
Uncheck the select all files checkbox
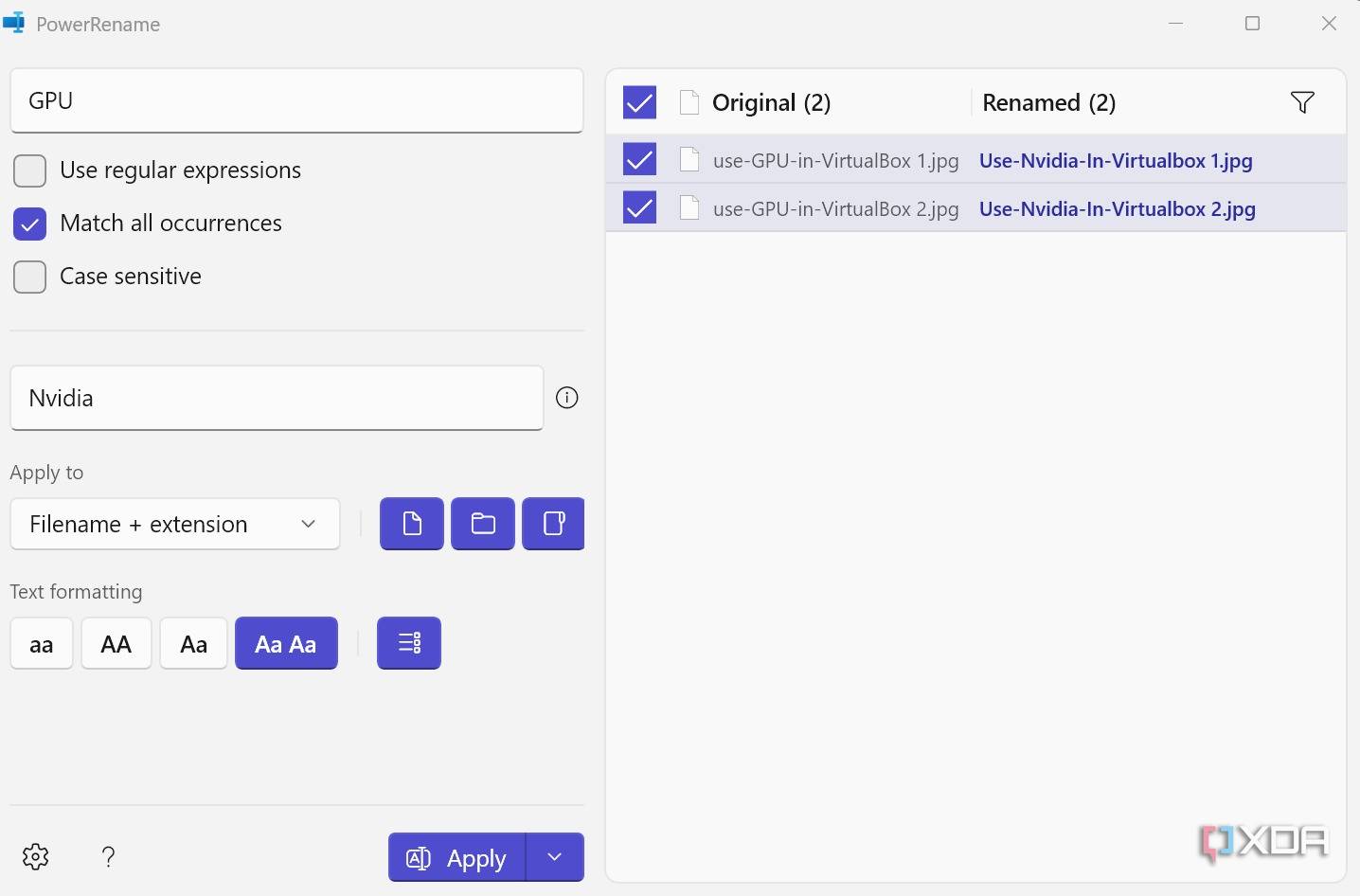640,102
